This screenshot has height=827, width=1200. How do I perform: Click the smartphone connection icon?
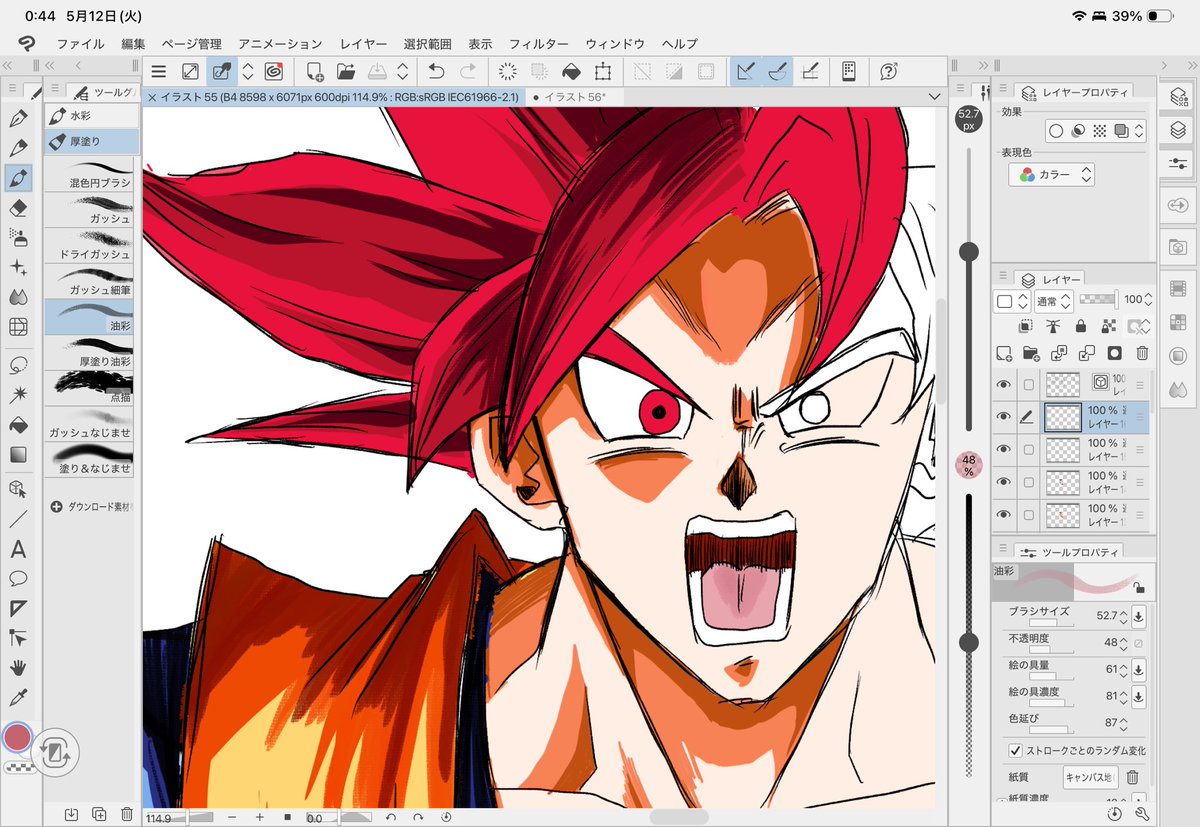848,71
